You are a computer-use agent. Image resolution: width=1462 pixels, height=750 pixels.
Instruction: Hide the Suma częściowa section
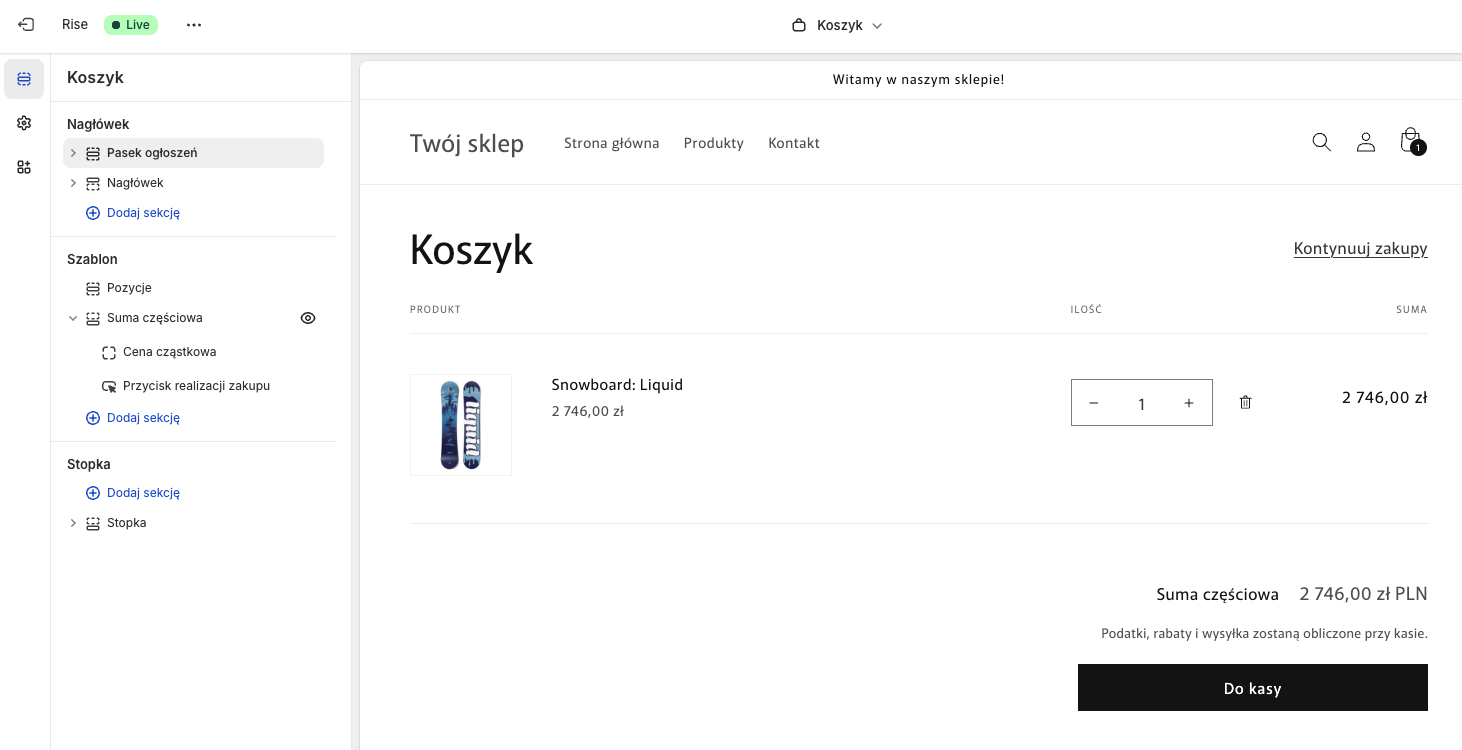coord(308,318)
